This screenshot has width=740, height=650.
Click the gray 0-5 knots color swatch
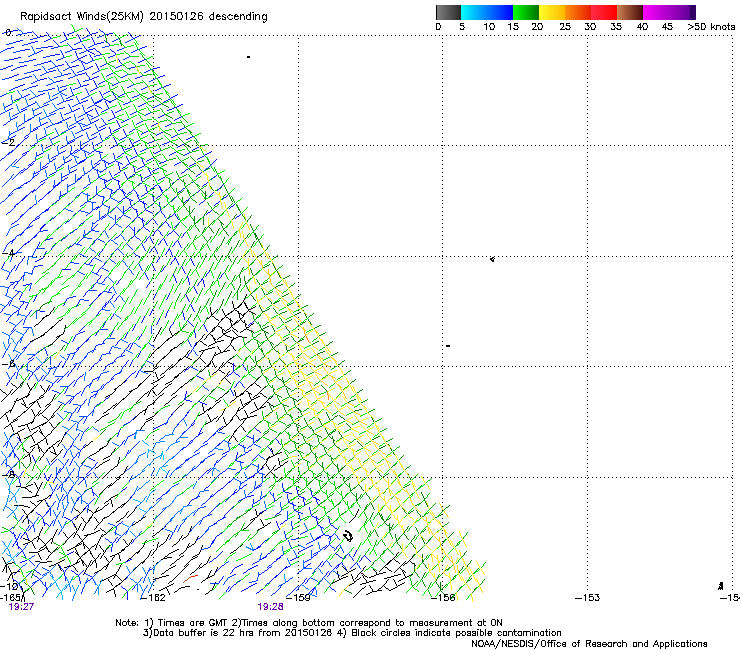[x=448, y=12]
